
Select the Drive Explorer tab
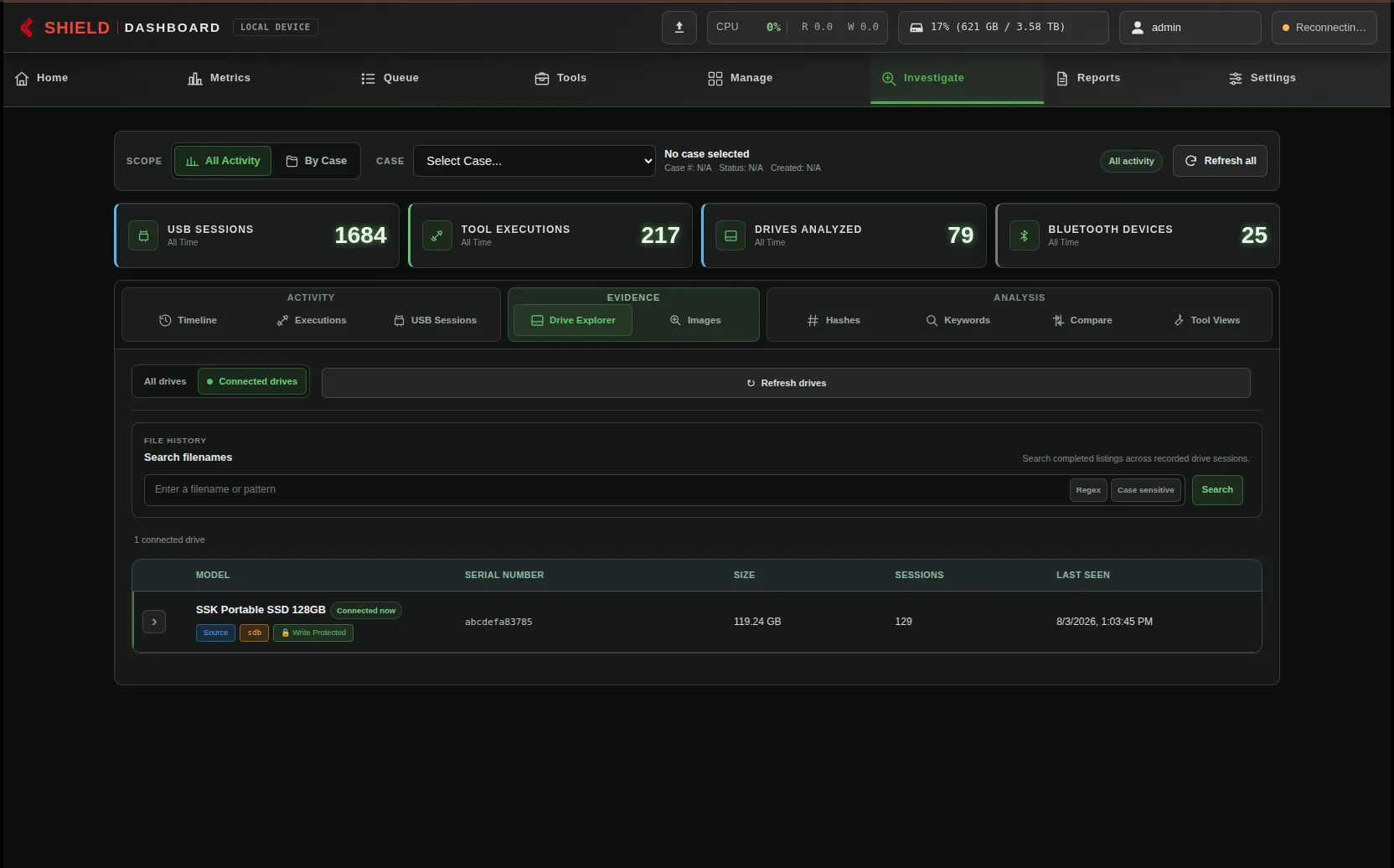(573, 320)
